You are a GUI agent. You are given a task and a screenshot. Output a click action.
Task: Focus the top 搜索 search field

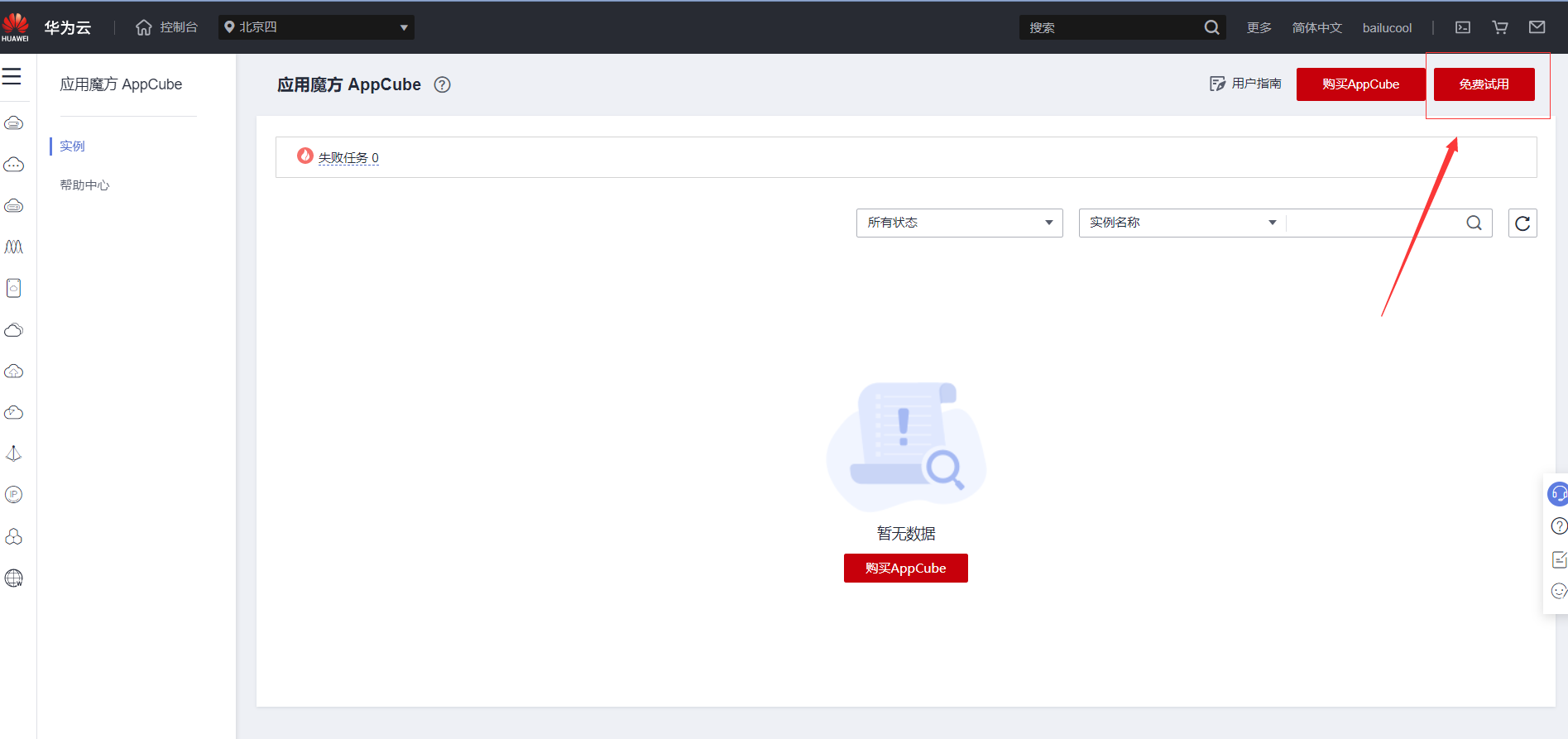click(x=1111, y=27)
